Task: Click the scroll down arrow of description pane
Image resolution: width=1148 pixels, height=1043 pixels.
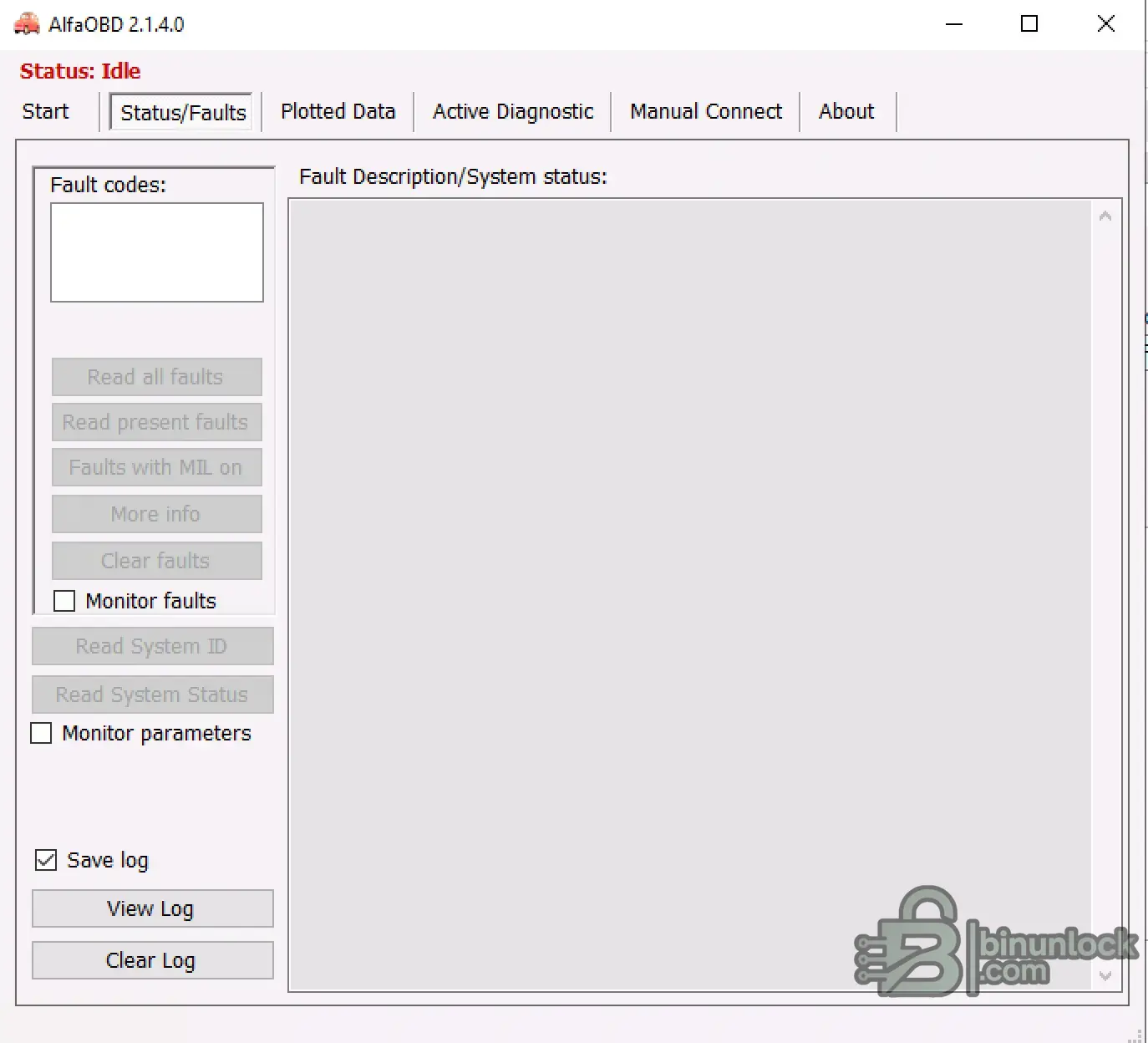Action: 1105,975
